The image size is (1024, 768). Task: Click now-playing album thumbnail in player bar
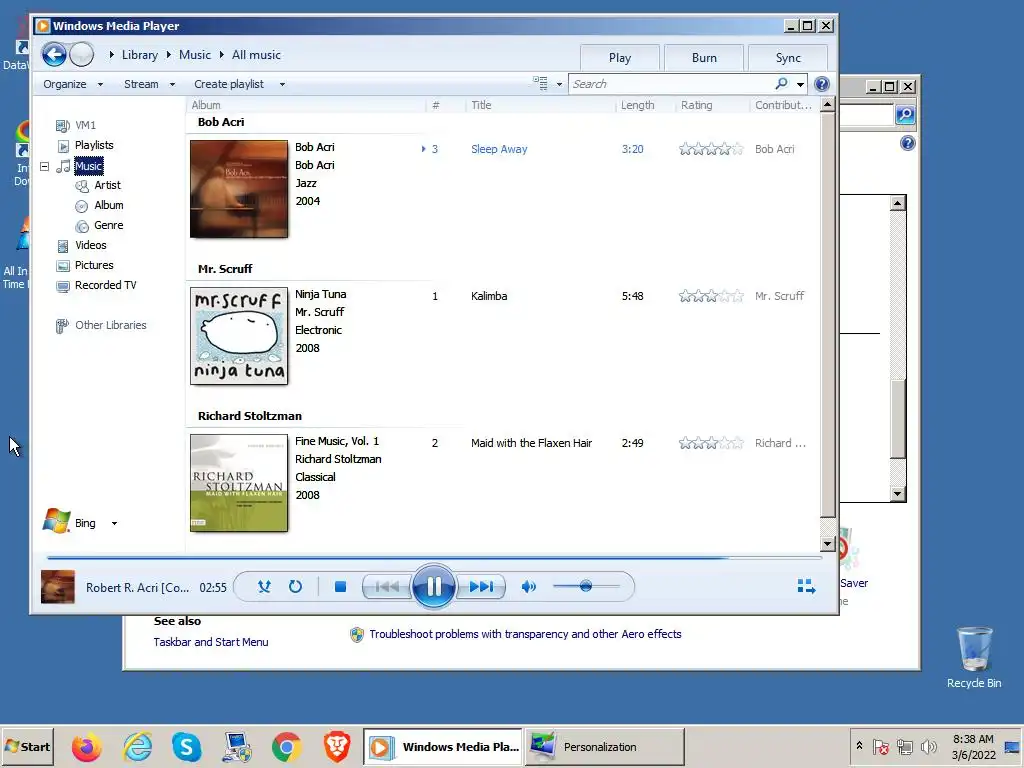(x=57, y=586)
